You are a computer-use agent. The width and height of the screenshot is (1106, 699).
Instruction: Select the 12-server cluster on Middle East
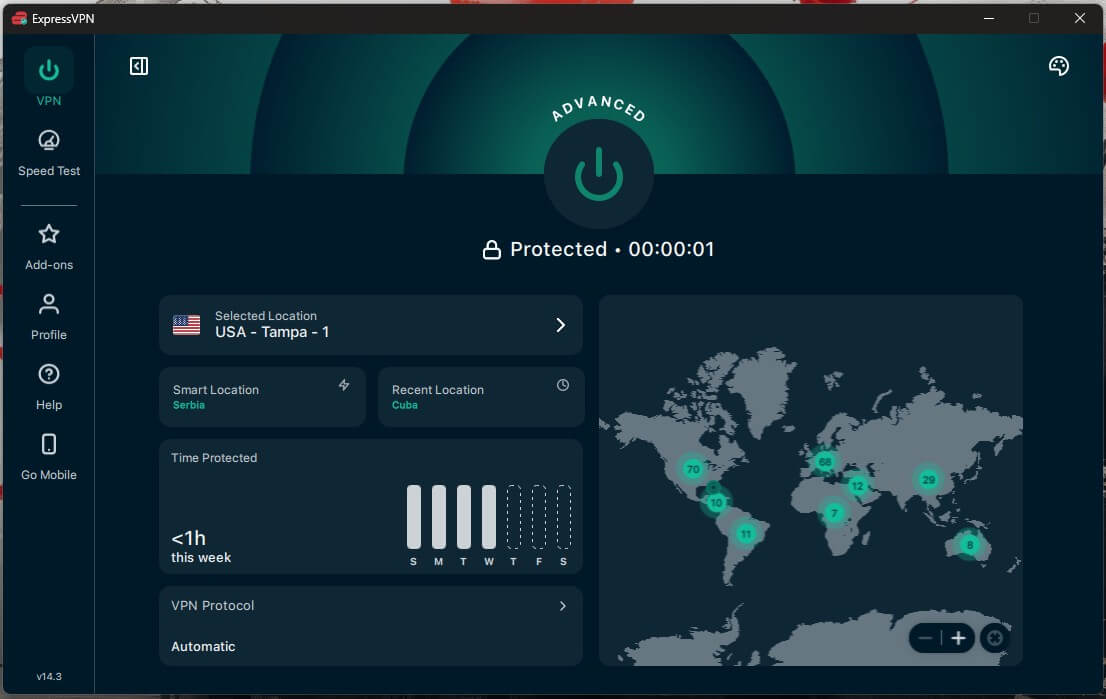click(x=857, y=485)
